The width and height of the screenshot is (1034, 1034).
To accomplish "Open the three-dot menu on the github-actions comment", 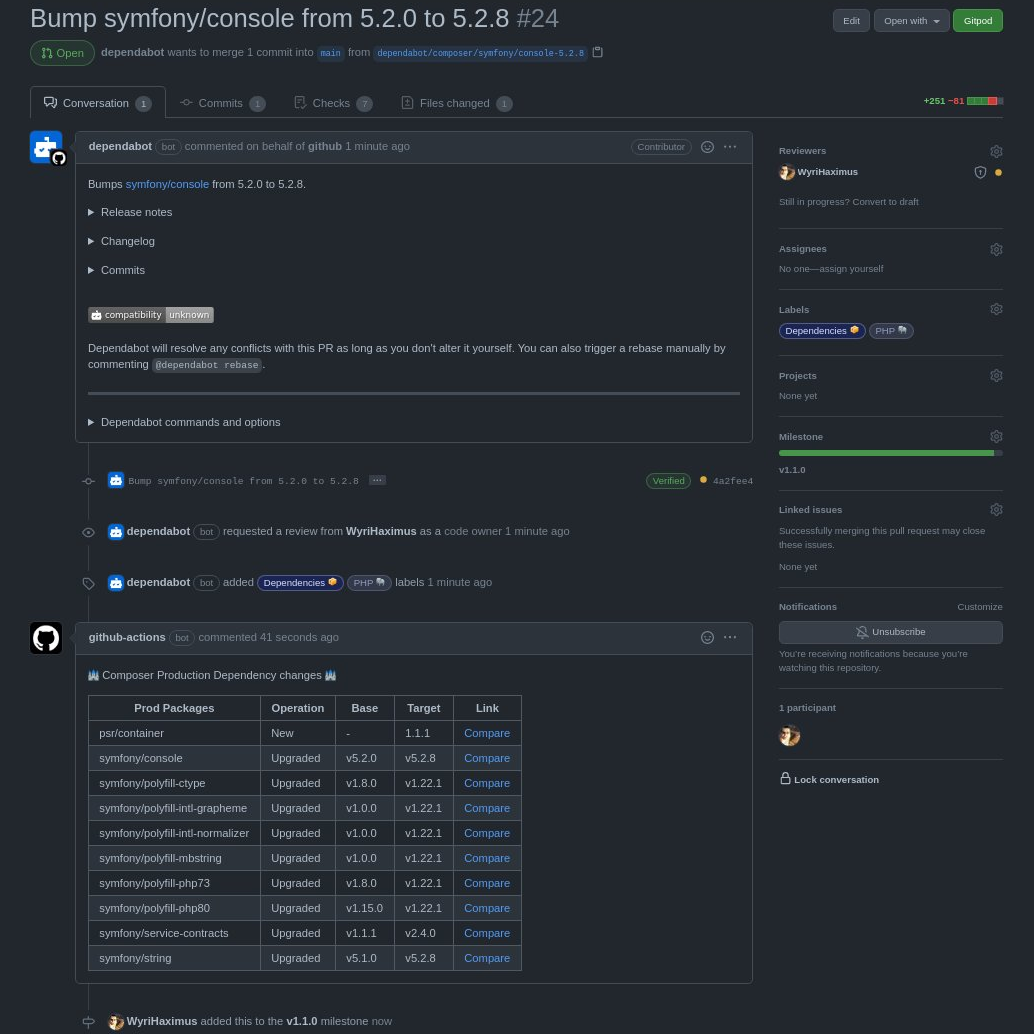I will 729,638.
